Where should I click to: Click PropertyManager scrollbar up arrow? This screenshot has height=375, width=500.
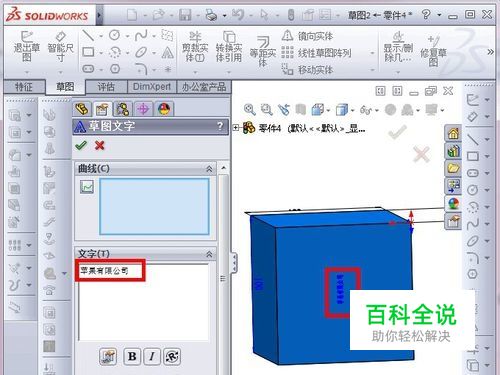coord(224,168)
